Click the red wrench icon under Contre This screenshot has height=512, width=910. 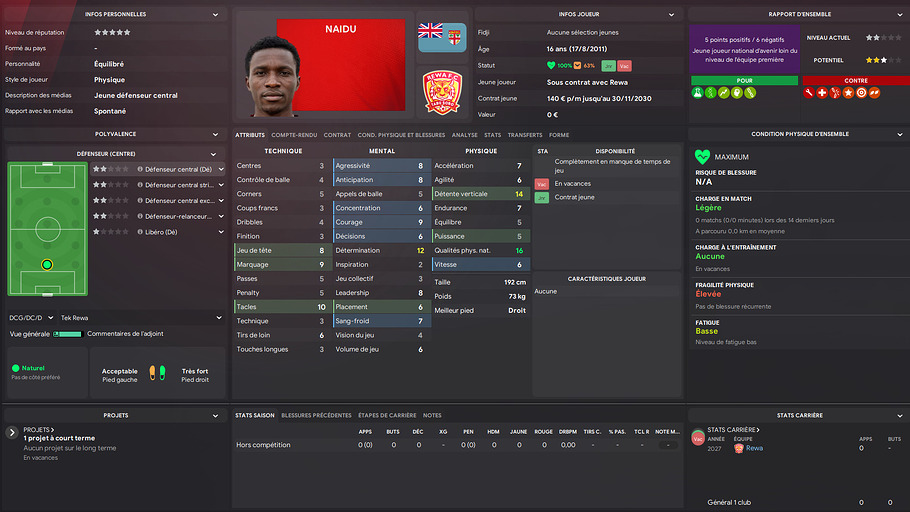[809, 93]
